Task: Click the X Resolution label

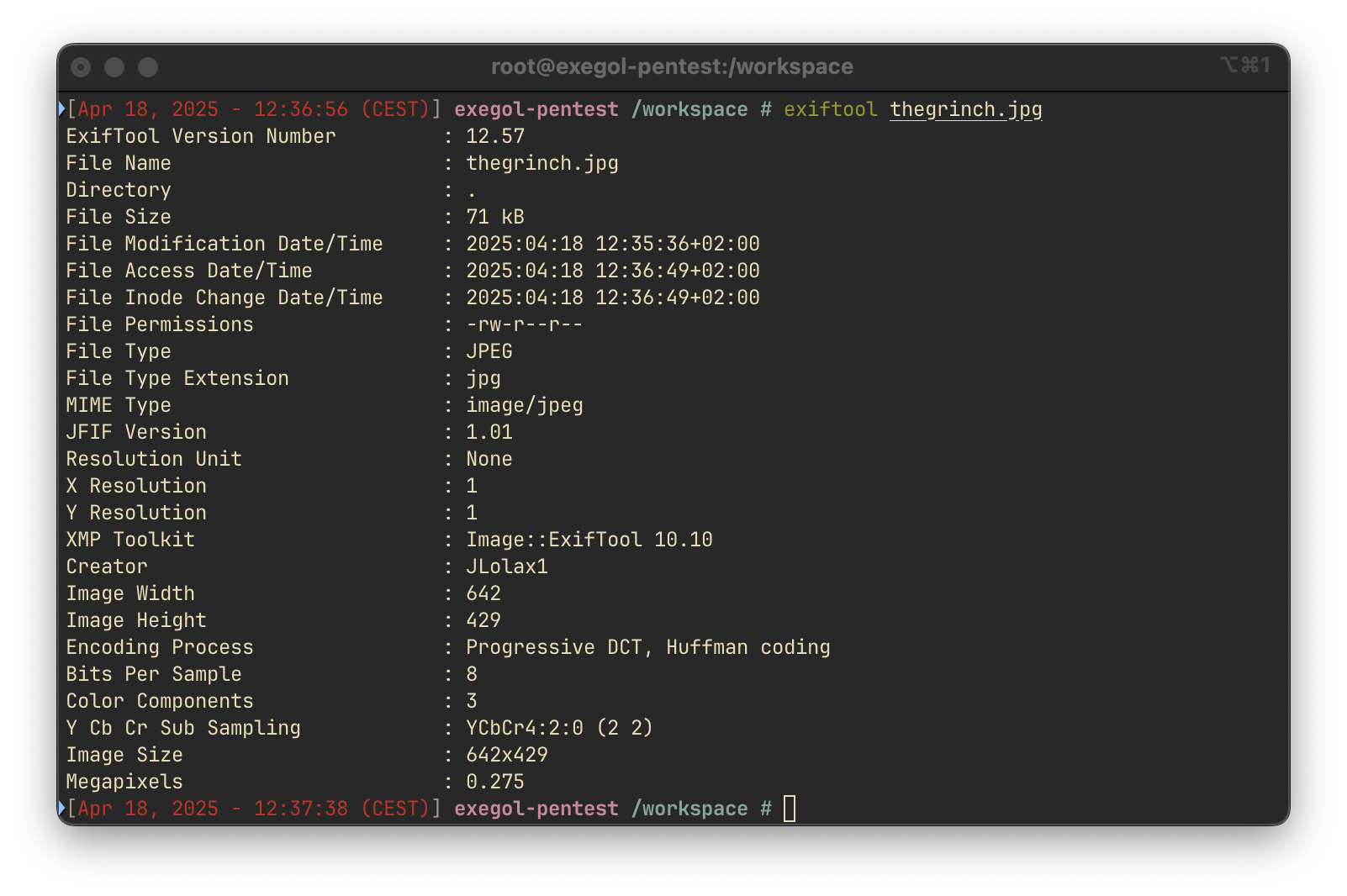Action: click(x=136, y=486)
